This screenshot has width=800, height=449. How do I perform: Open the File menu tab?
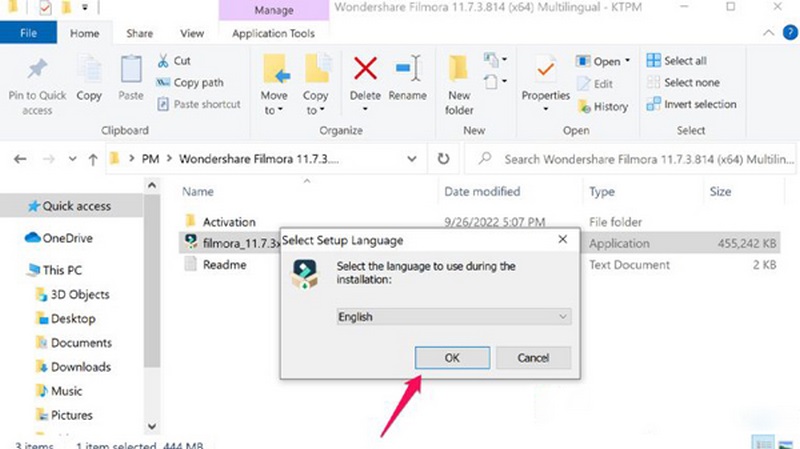click(28, 33)
